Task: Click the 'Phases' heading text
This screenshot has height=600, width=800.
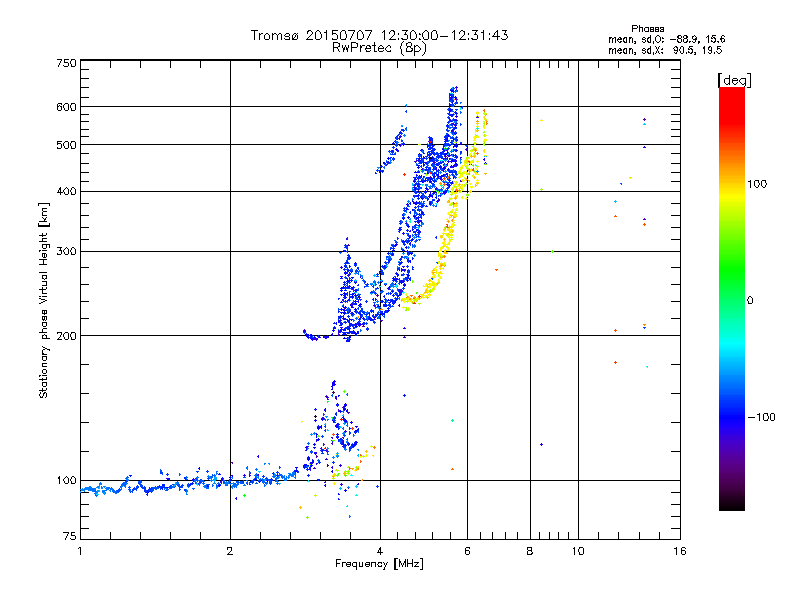Action: pos(647,29)
